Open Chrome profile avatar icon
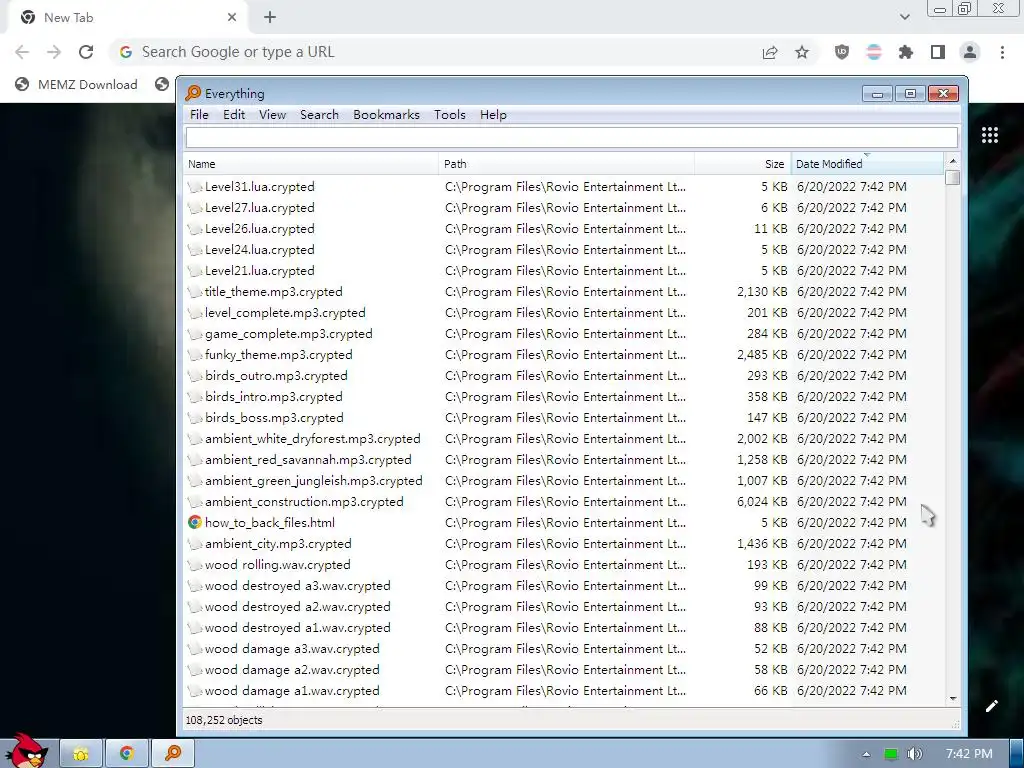This screenshot has width=1024, height=768. pyautogui.click(x=970, y=52)
